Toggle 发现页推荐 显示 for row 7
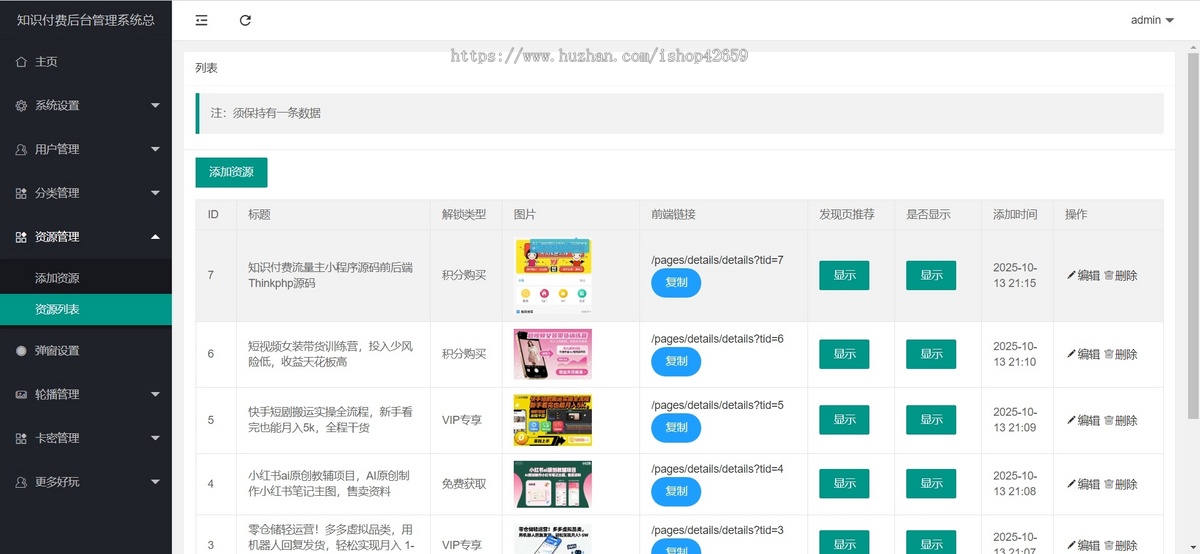The height and width of the screenshot is (554, 1200). coord(844,275)
